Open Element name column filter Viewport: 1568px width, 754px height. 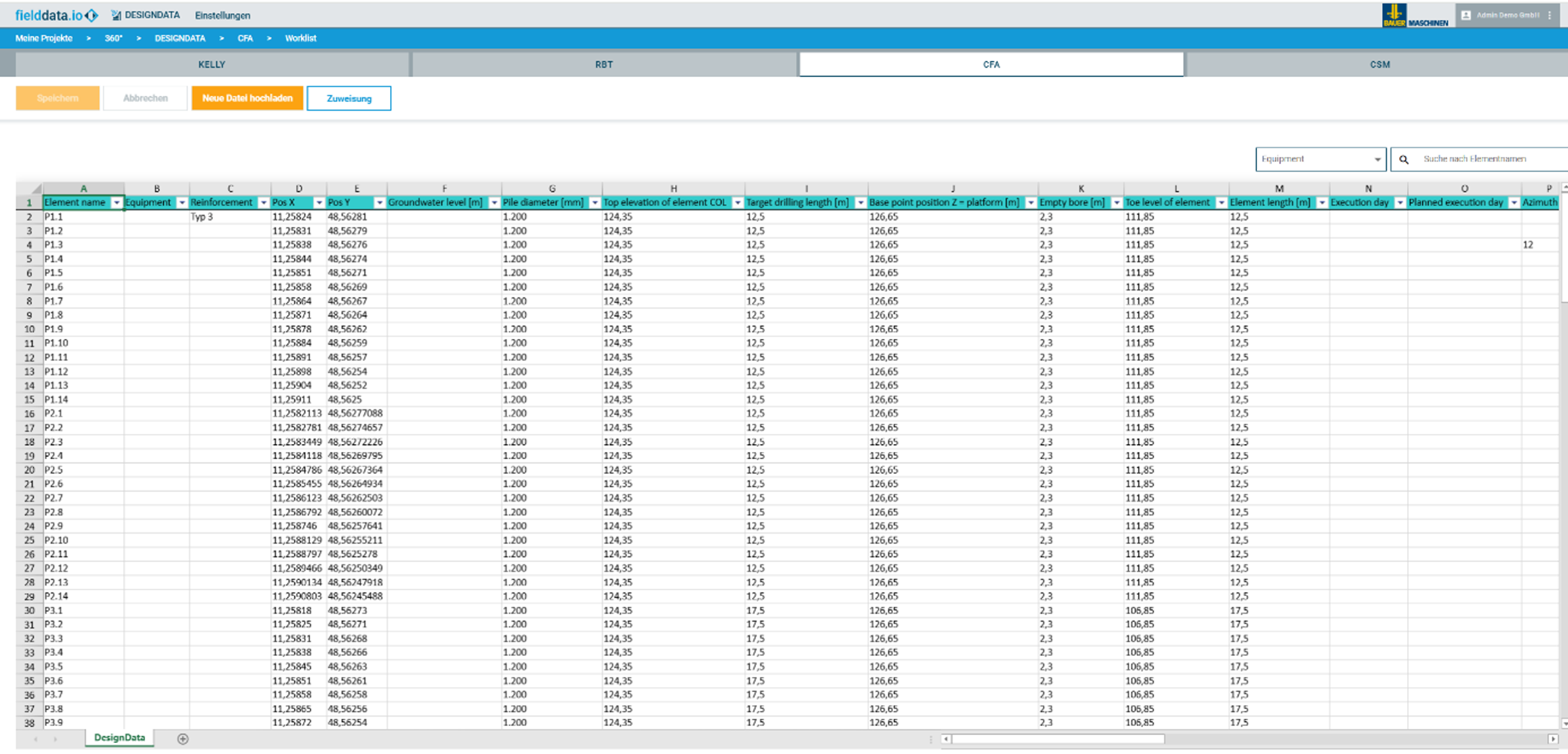[x=116, y=203]
